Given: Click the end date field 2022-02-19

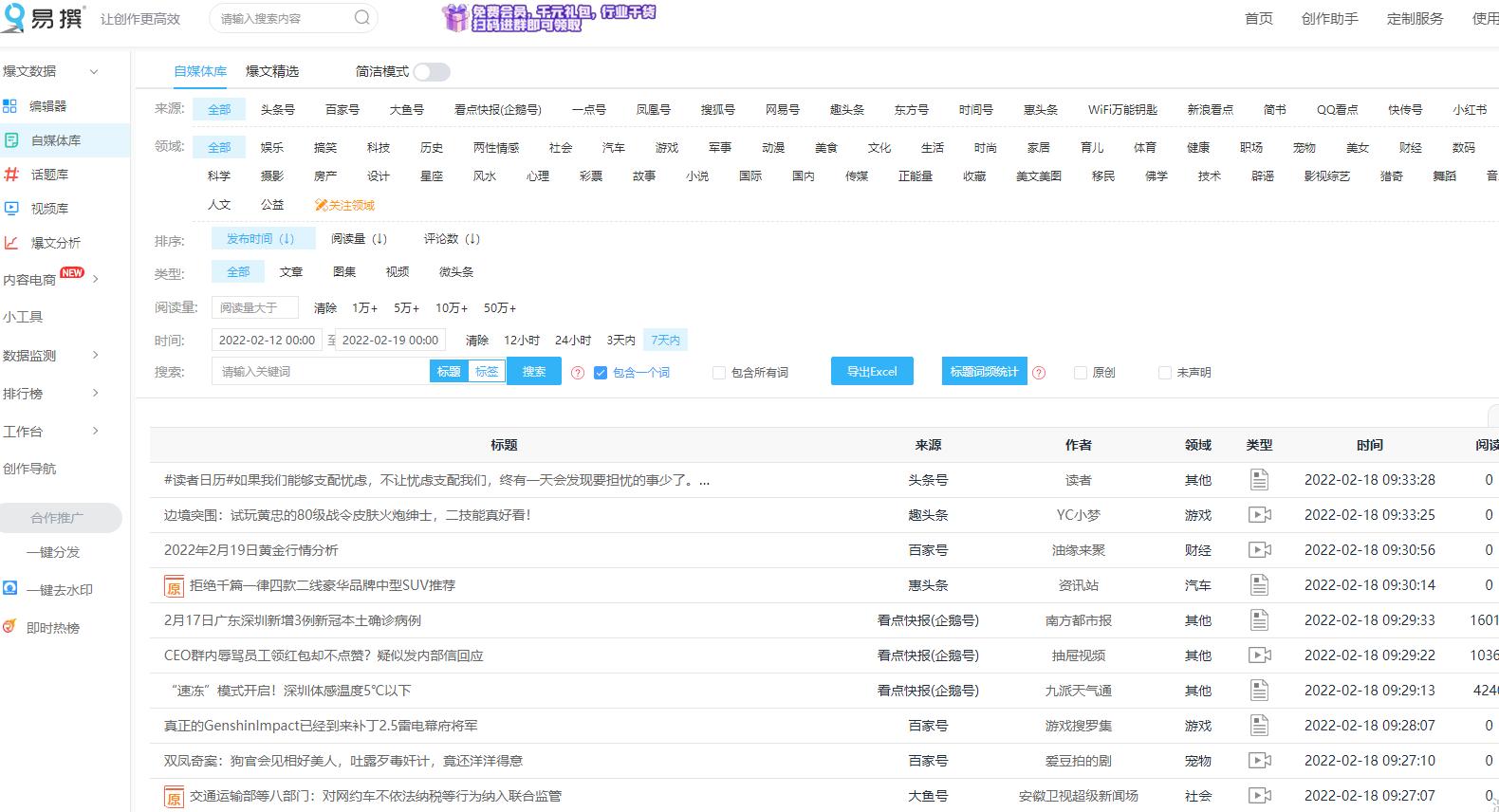Looking at the screenshot, I should click(x=390, y=340).
